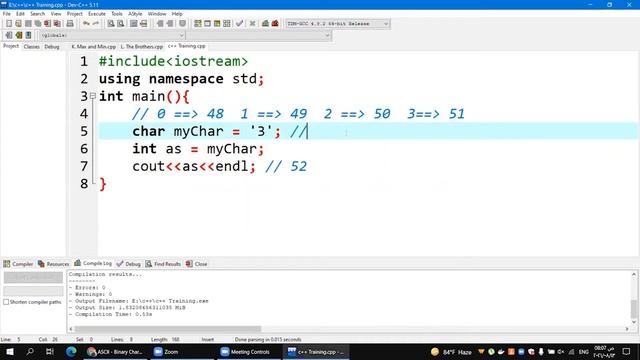
Task: Open the AStyle menu
Action: coord(135,14)
